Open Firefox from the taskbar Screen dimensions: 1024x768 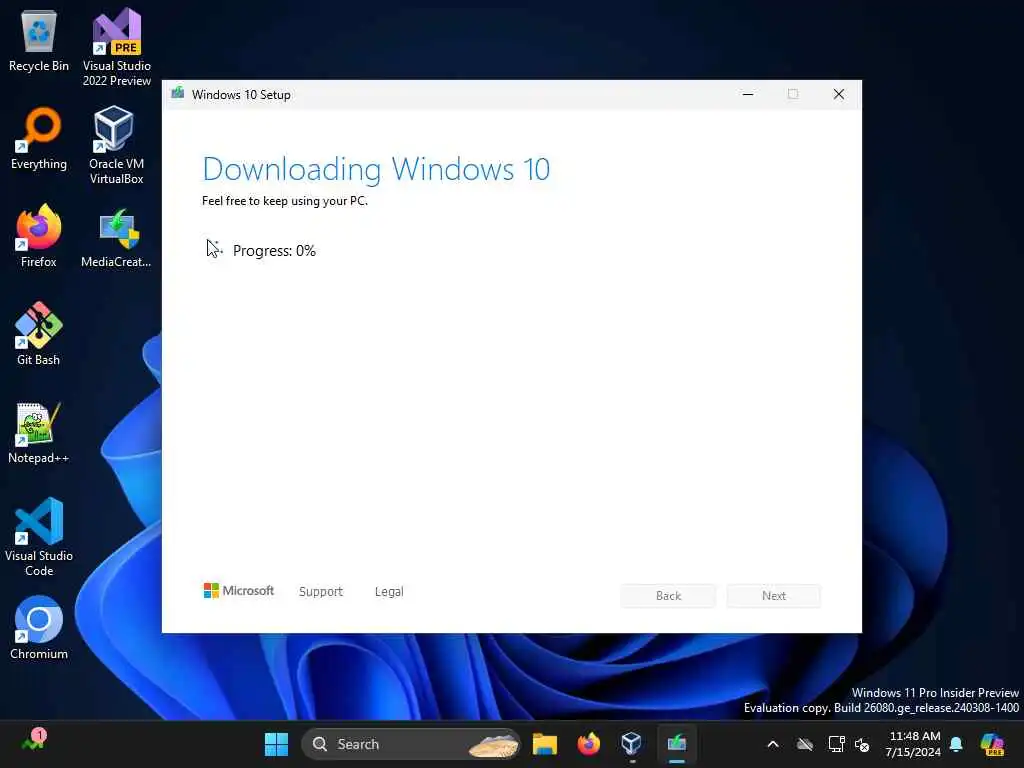[x=588, y=744]
